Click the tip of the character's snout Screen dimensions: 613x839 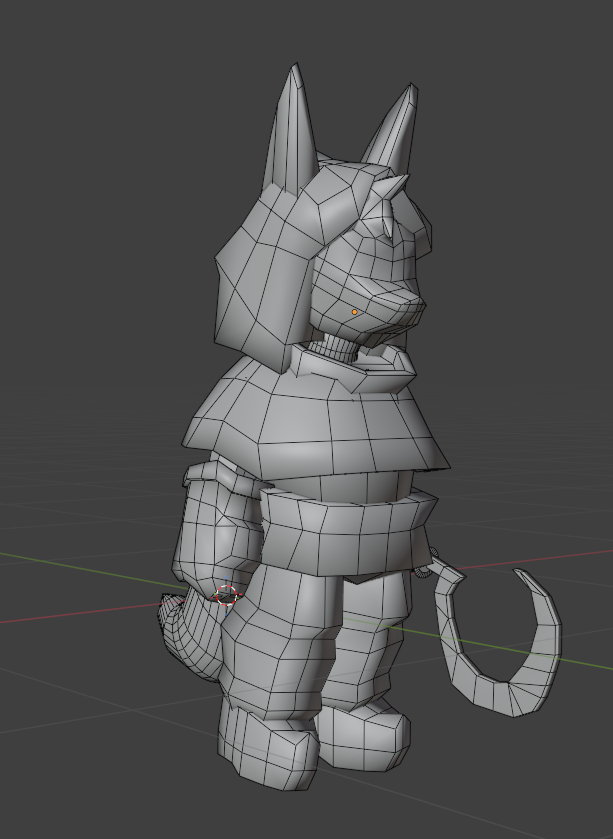[419, 299]
